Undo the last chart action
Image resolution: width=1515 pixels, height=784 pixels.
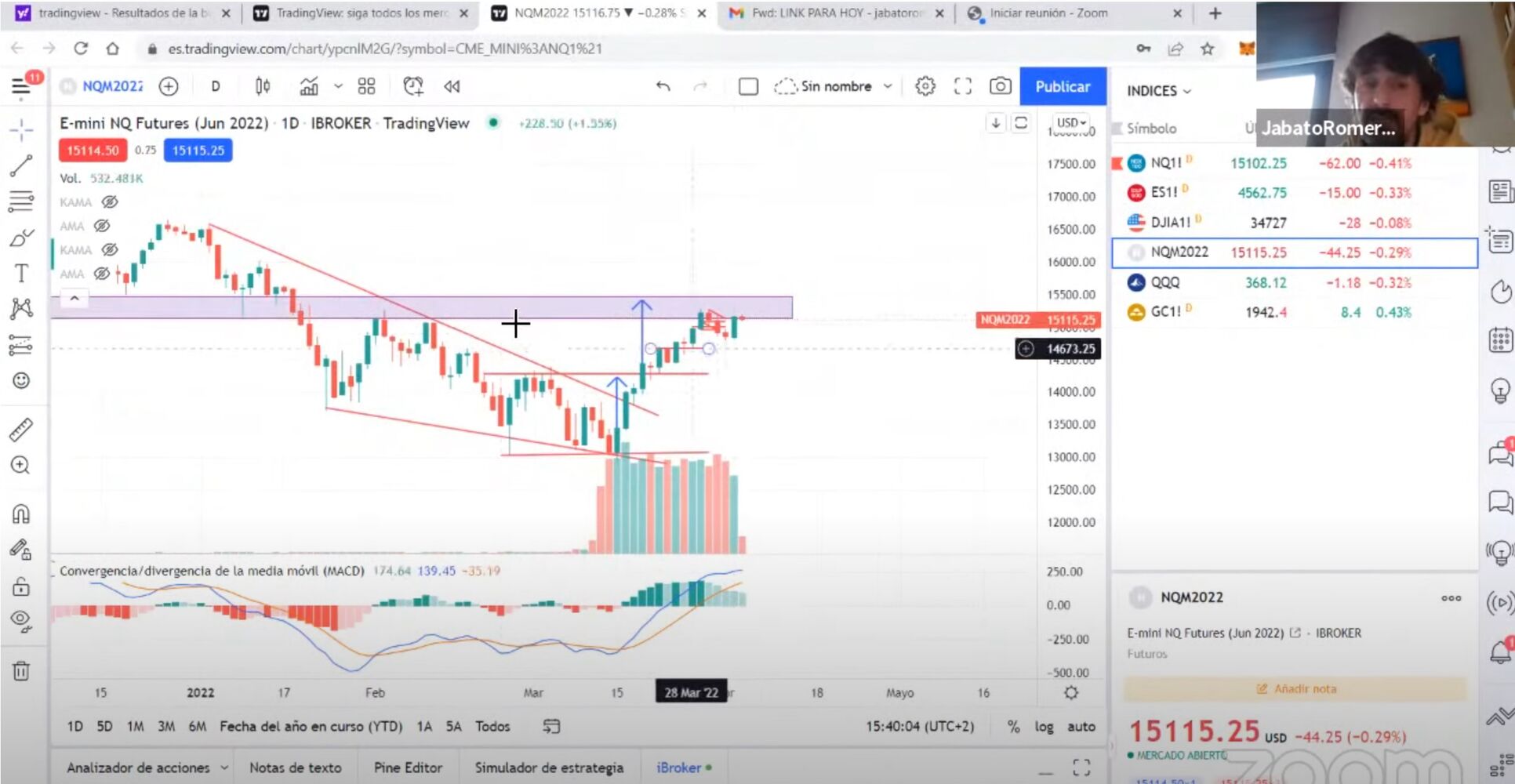click(663, 86)
